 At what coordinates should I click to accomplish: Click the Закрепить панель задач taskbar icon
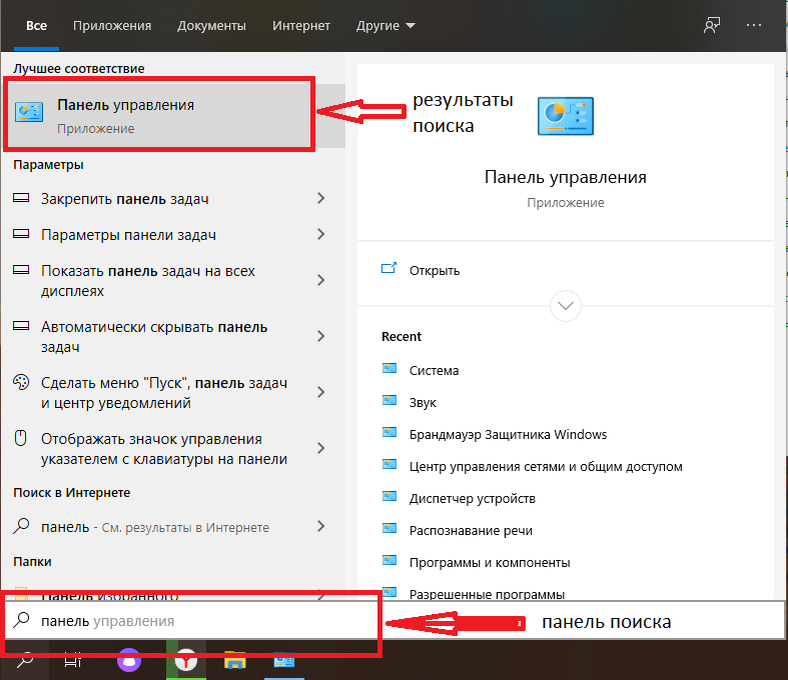(x=21, y=198)
